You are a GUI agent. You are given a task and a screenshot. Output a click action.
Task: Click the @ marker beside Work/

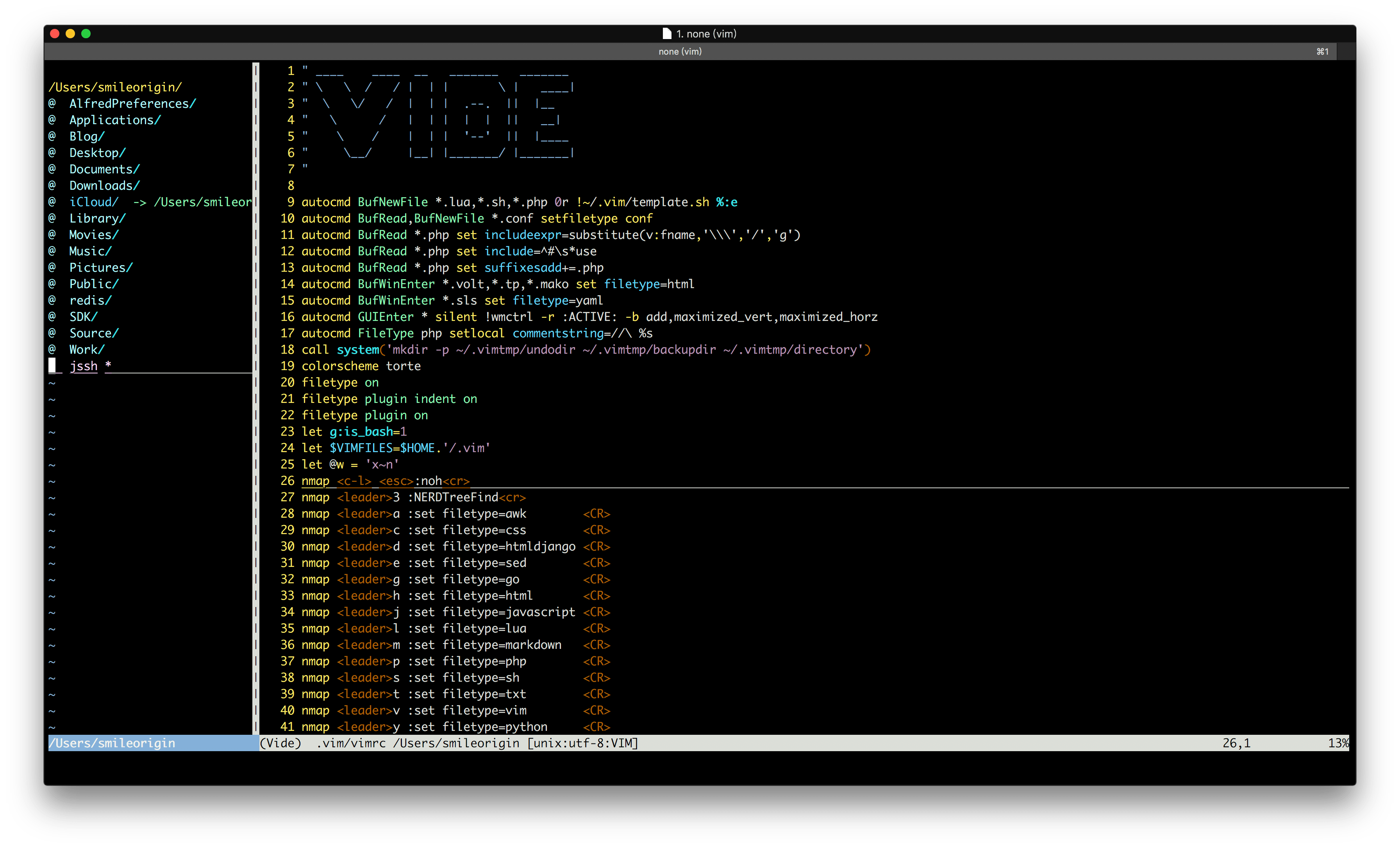52,349
